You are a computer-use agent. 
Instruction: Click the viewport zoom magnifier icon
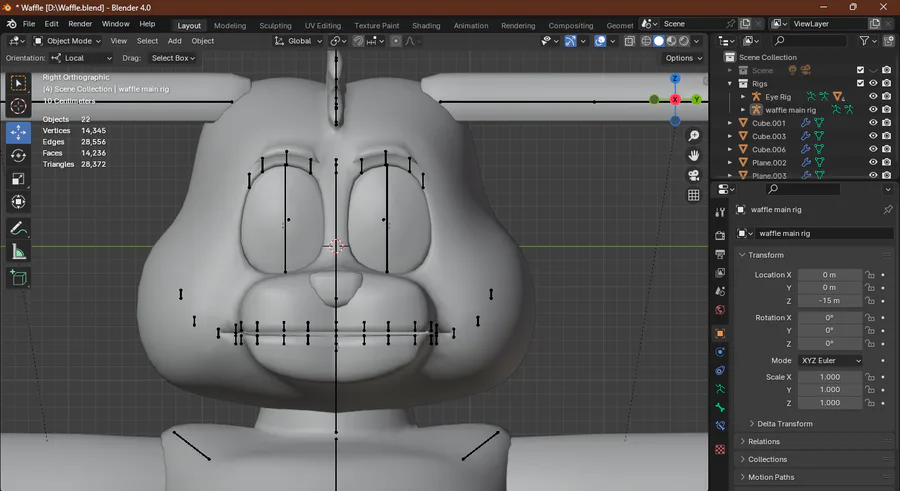tap(693, 136)
